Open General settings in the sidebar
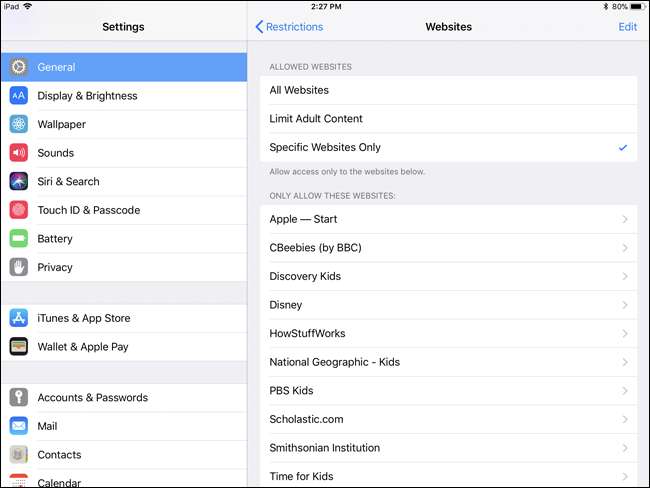 (x=124, y=67)
